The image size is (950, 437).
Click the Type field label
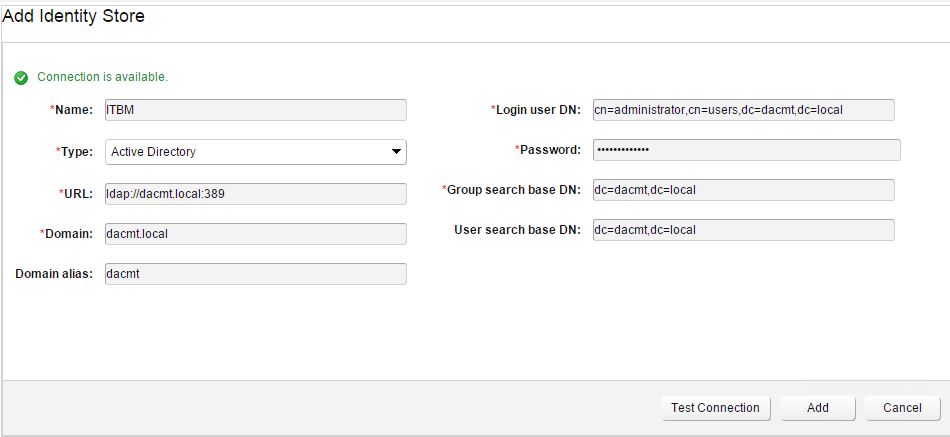(x=75, y=152)
